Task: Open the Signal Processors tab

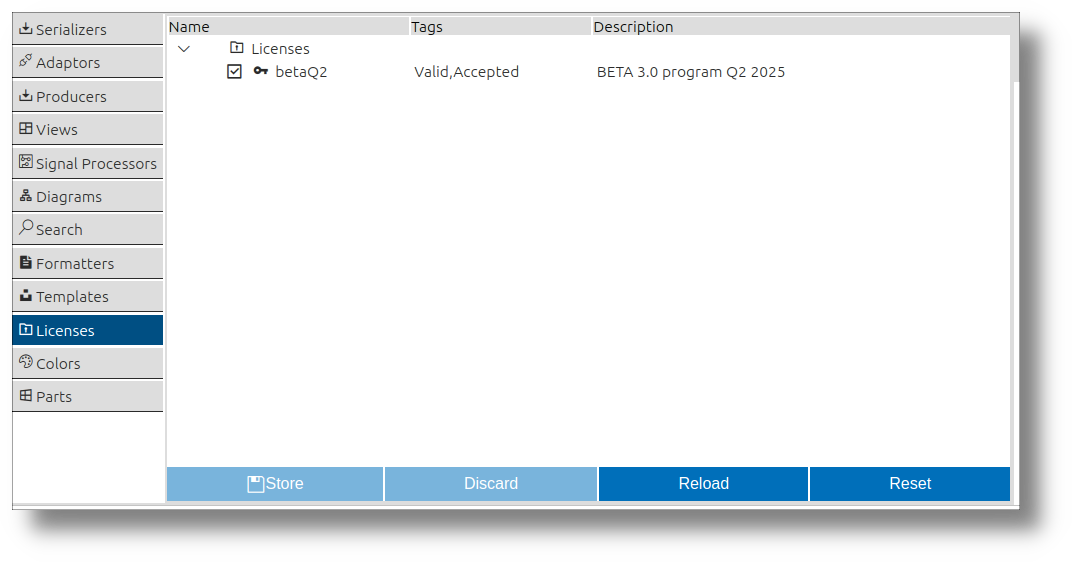Action: tap(88, 163)
